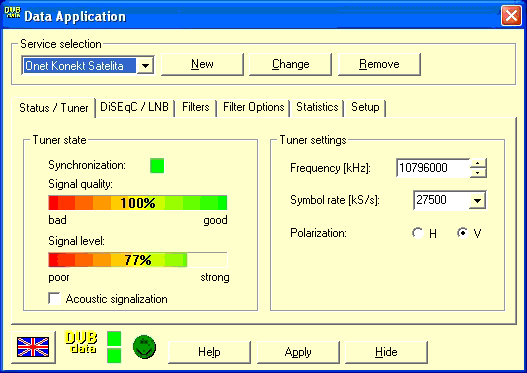Click the DVB data logo
Screen dimensions: 527x373
[81, 342]
